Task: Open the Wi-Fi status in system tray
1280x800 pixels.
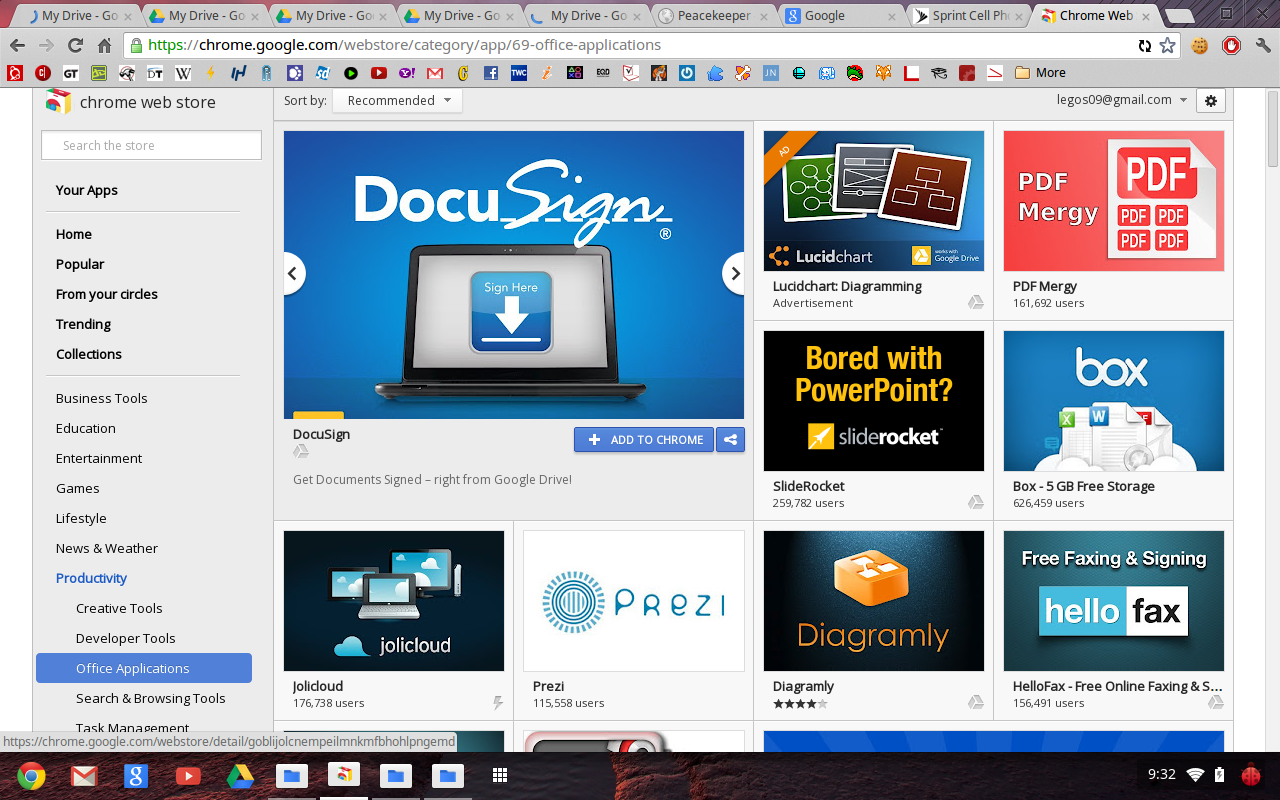Action: 1195,775
